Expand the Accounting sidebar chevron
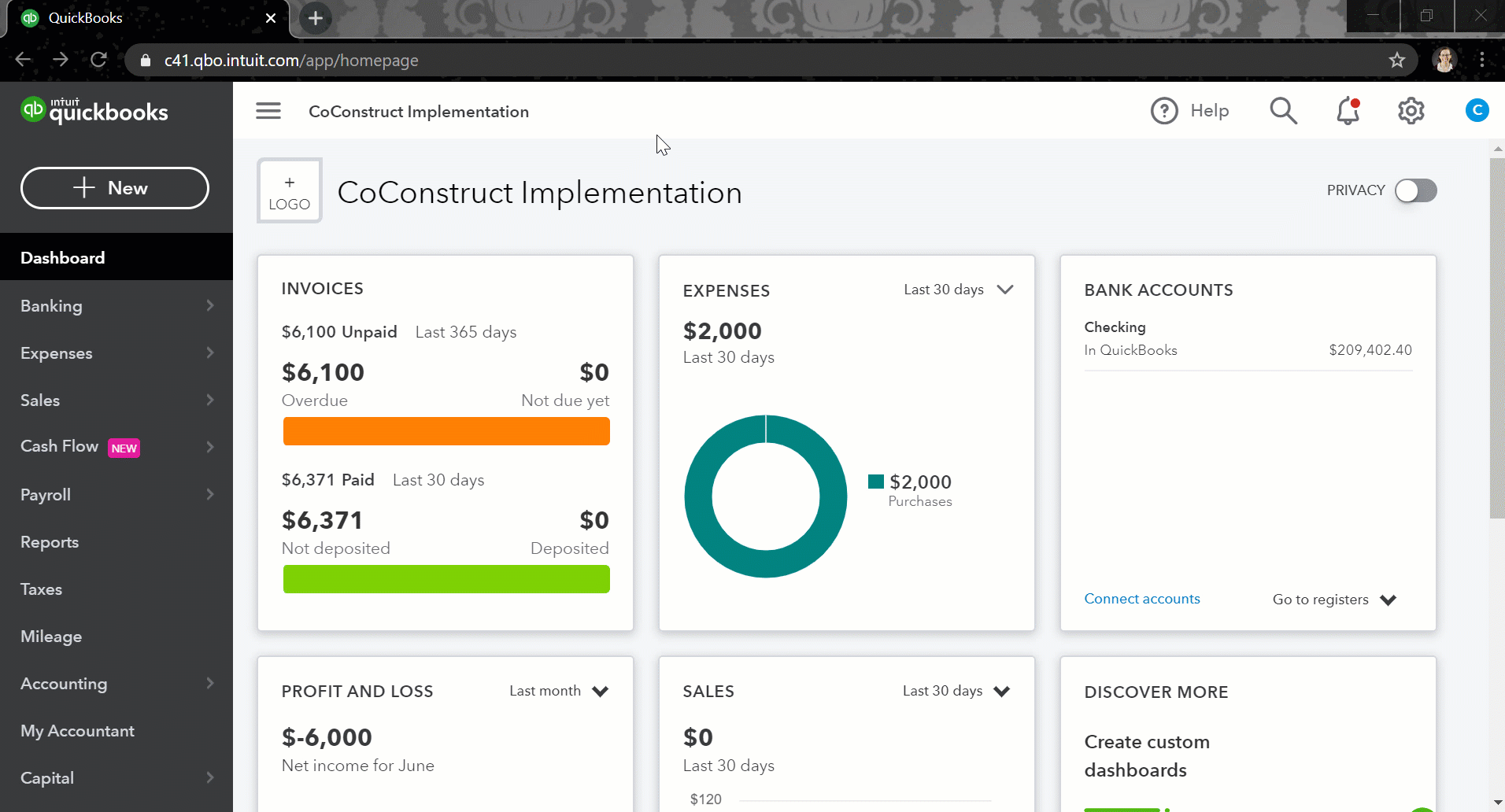1505x812 pixels. pos(210,683)
